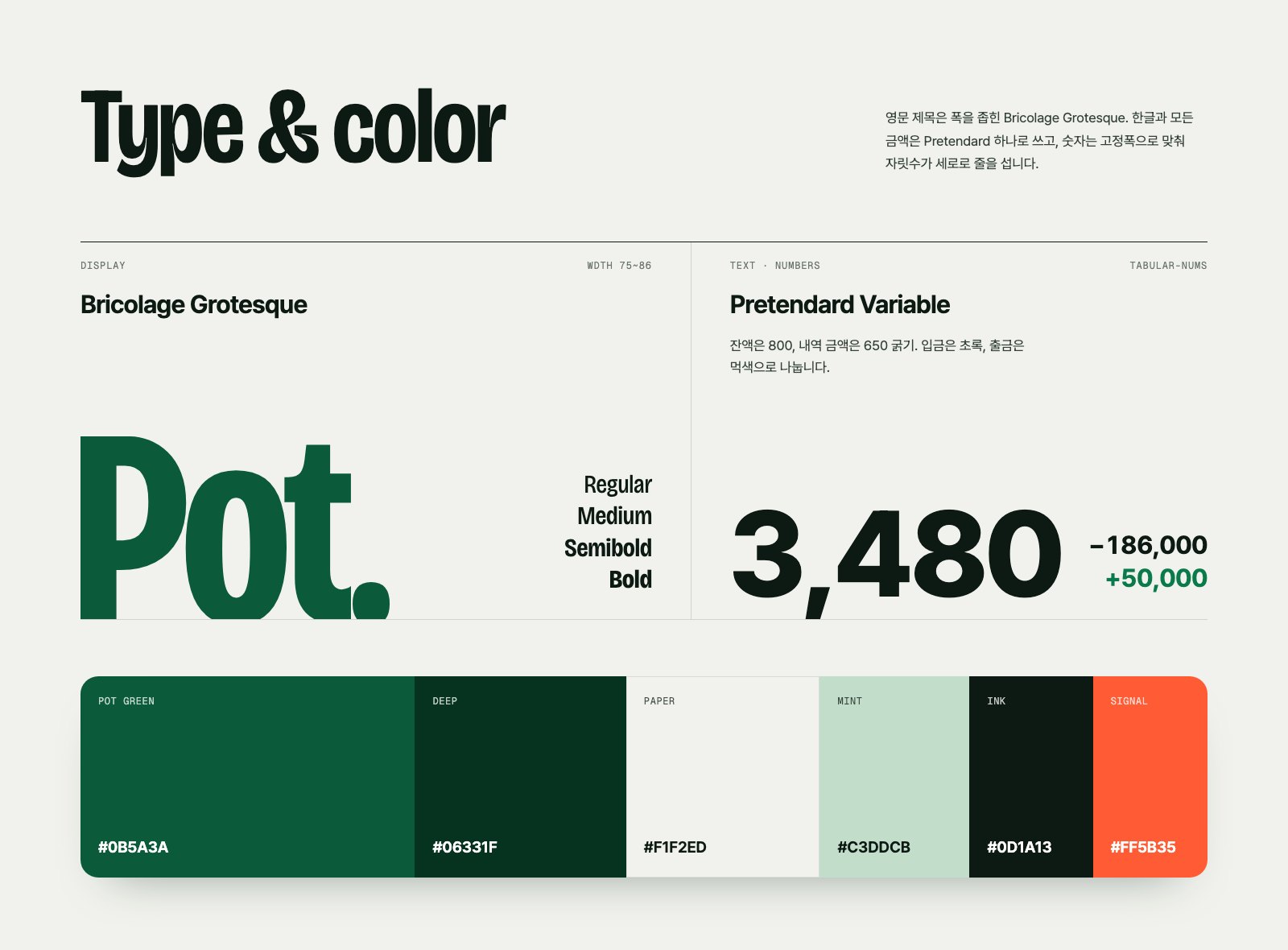This screenshot has height=950, width=1288.
Task: Select the 'Regular' weight label
Action: click(617, 485)
